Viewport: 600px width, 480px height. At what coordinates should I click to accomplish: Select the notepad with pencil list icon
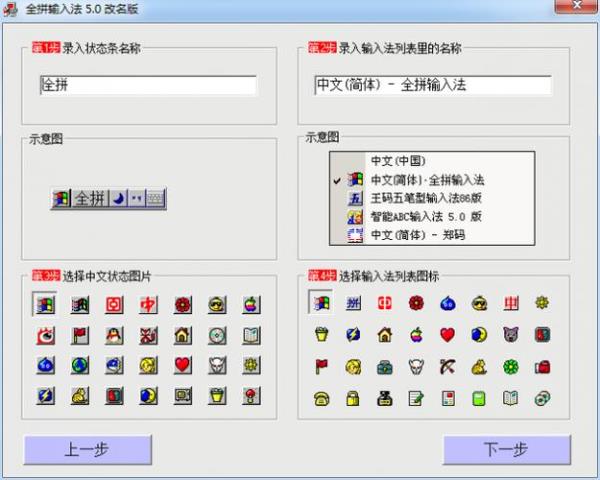(416, 398)
